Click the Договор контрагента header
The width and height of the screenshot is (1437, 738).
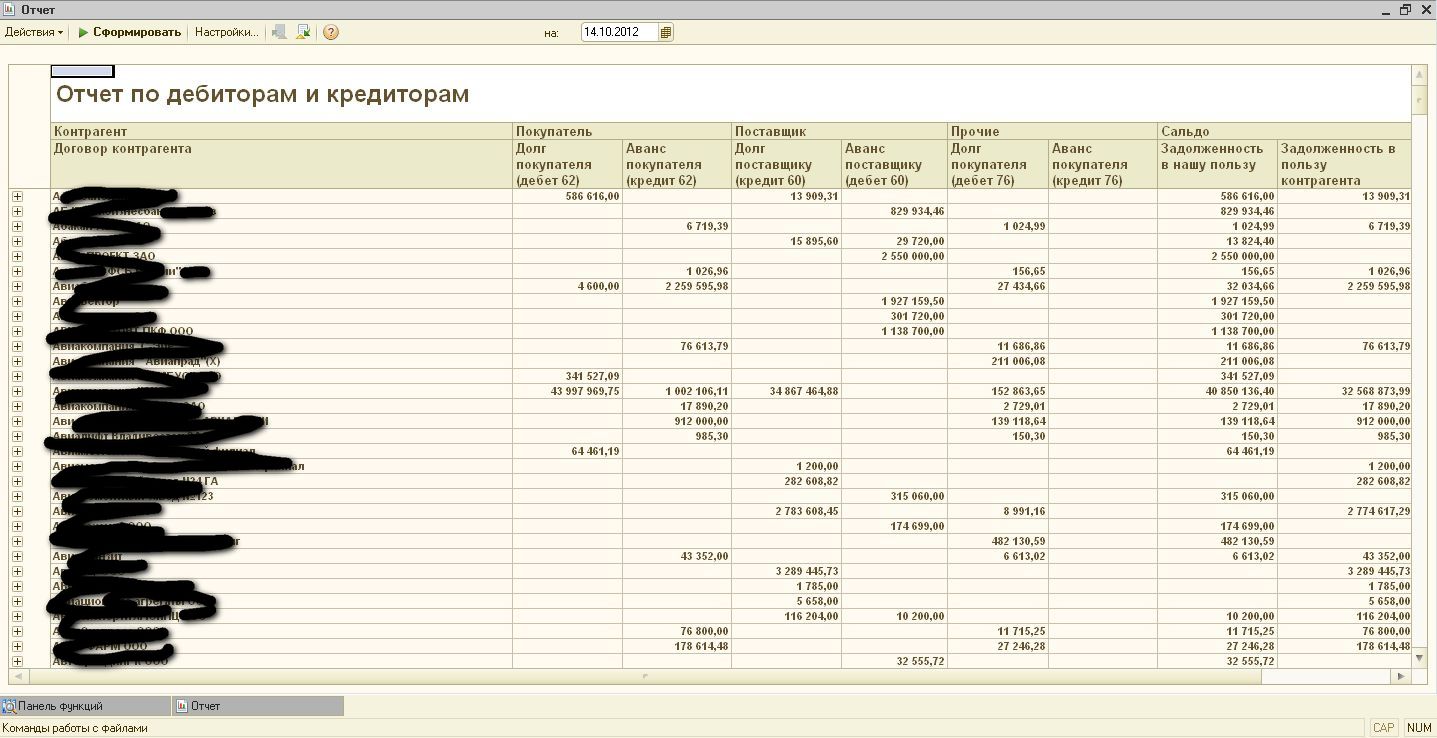[x=281, y=164]
